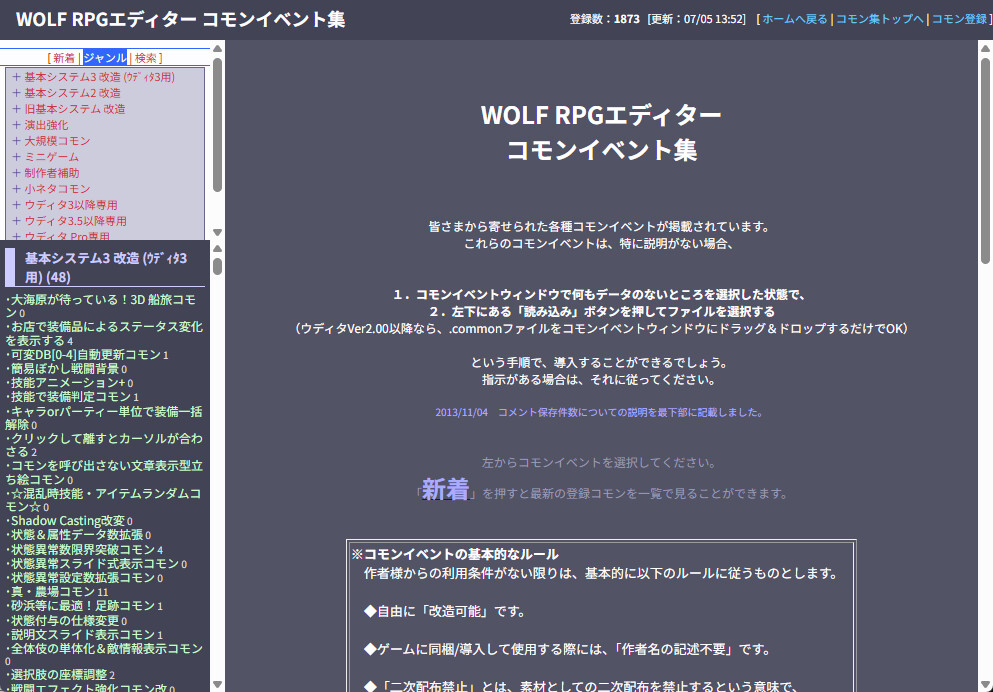The width and height of the screenshot is (993, 692).
Task: Click main page scrollbar up arrow
Action: pyautogui.click(x=985, y=48)
